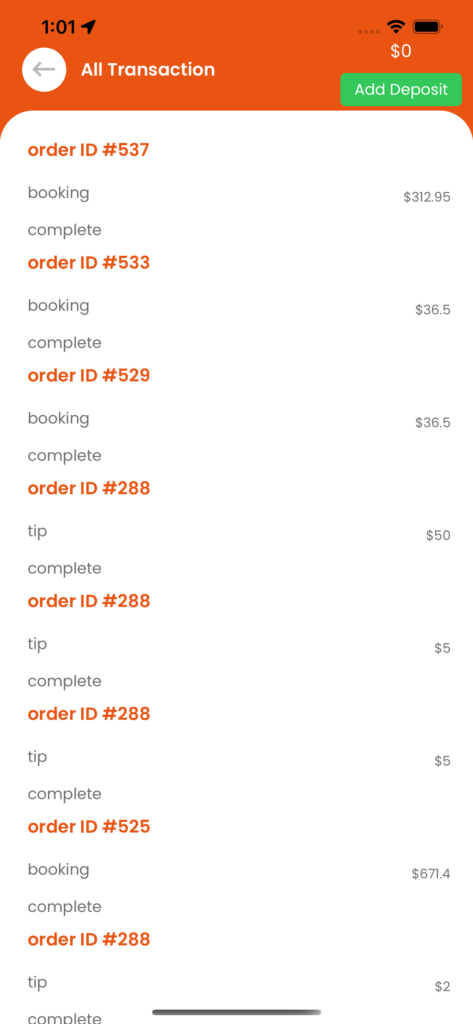
Task: Click the Add Deposit button
Action: tap(401, 89)
